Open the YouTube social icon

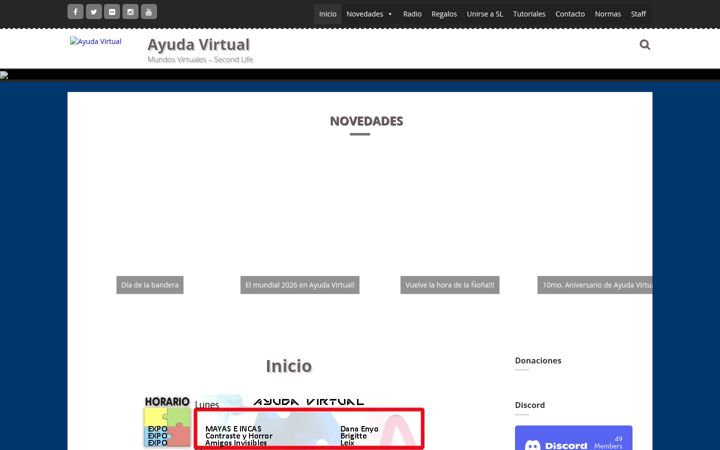pyautogui.click(x=149, y=11)
